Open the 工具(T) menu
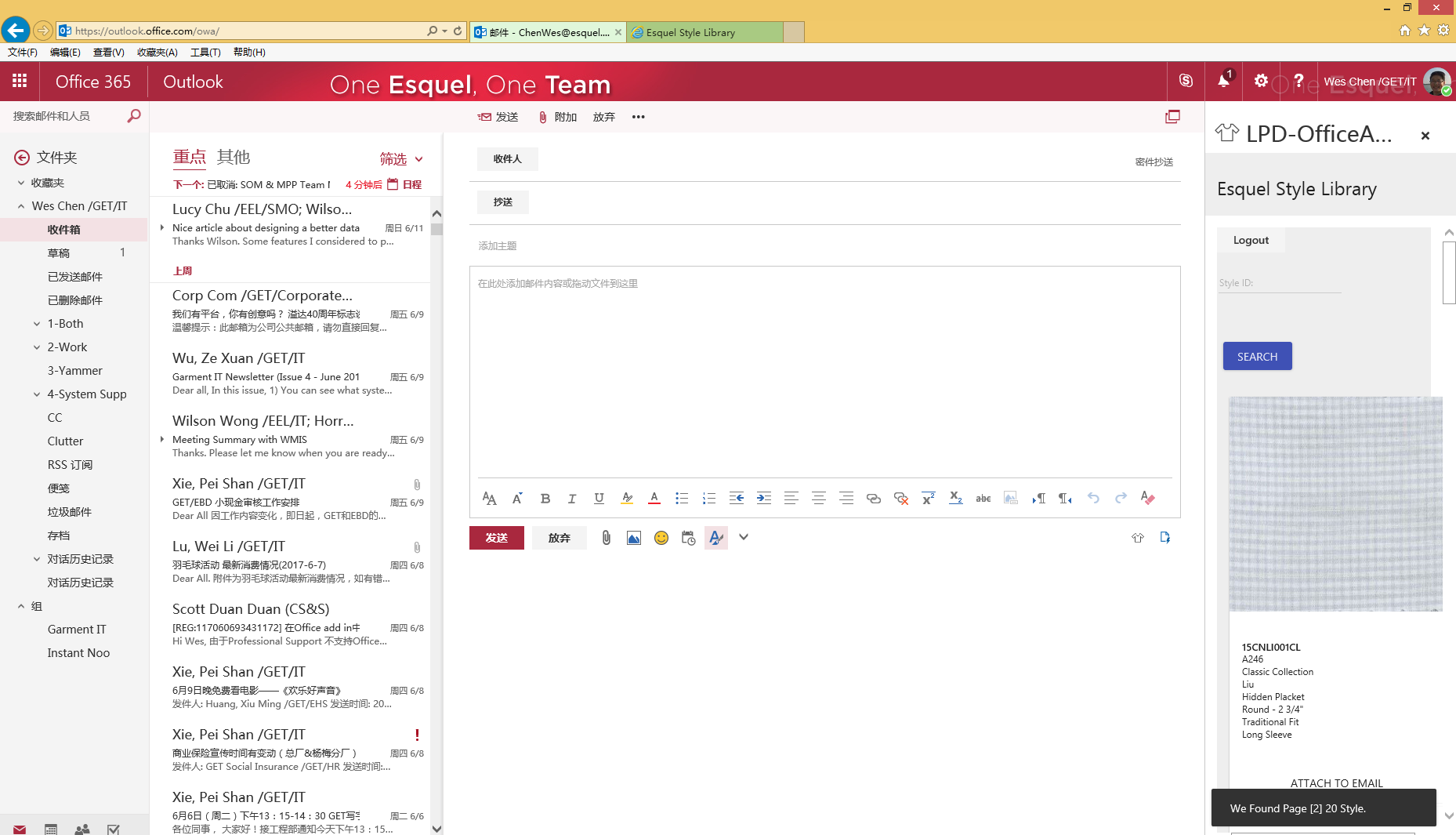This screenshot has height=835, width=1456. coord(205,53)
